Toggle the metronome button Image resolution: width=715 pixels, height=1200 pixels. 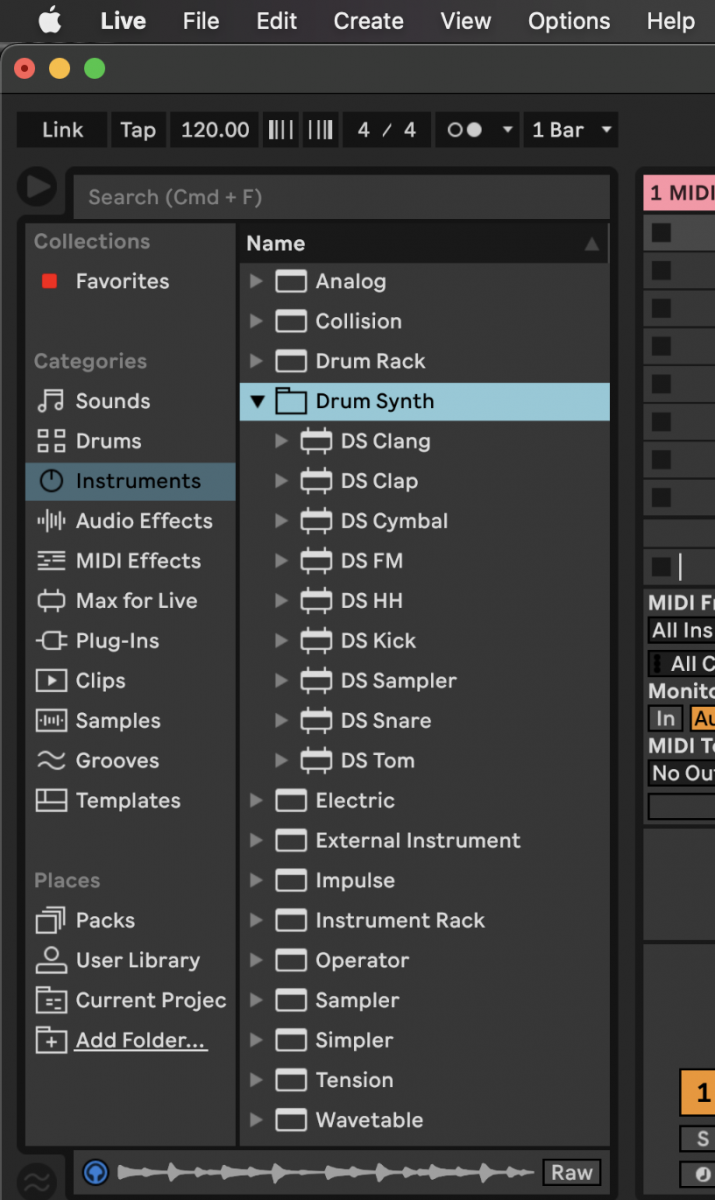464,130
